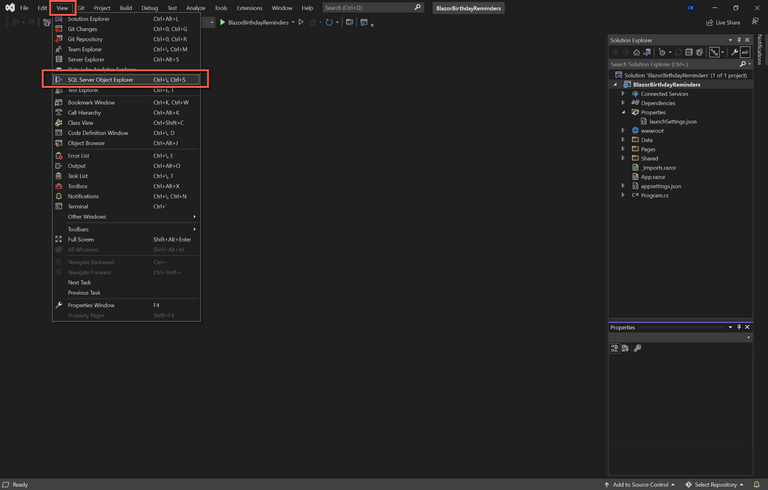Click Collapse All icon in Solution Explorer
The width and height of the screenshot is (768, 490).
(689, 52)
